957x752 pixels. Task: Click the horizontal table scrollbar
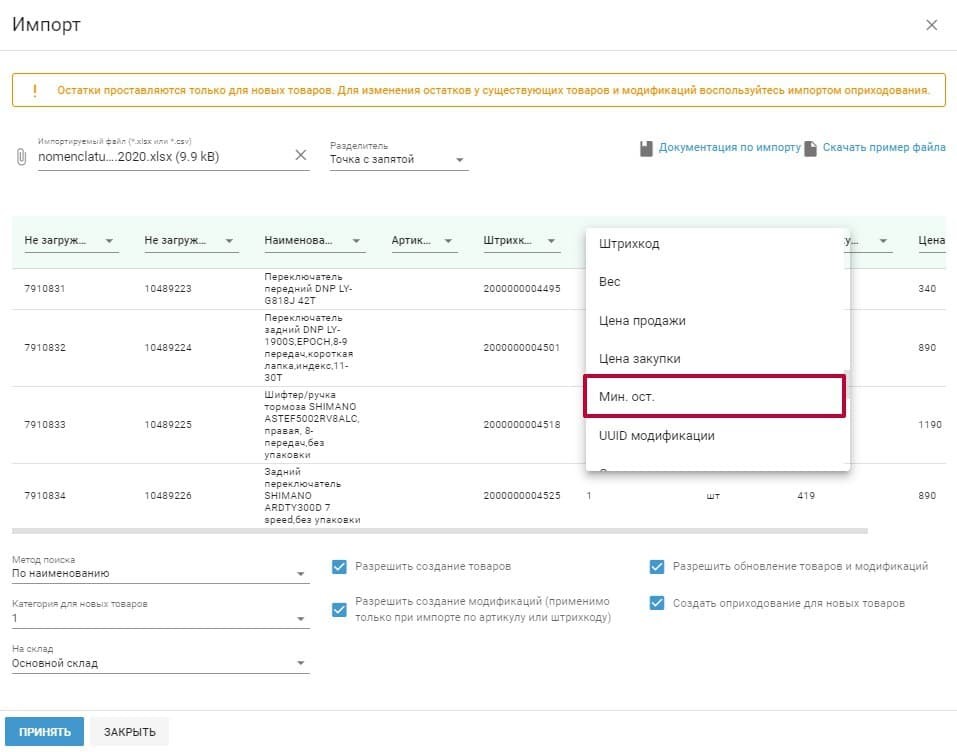point(439,531)
